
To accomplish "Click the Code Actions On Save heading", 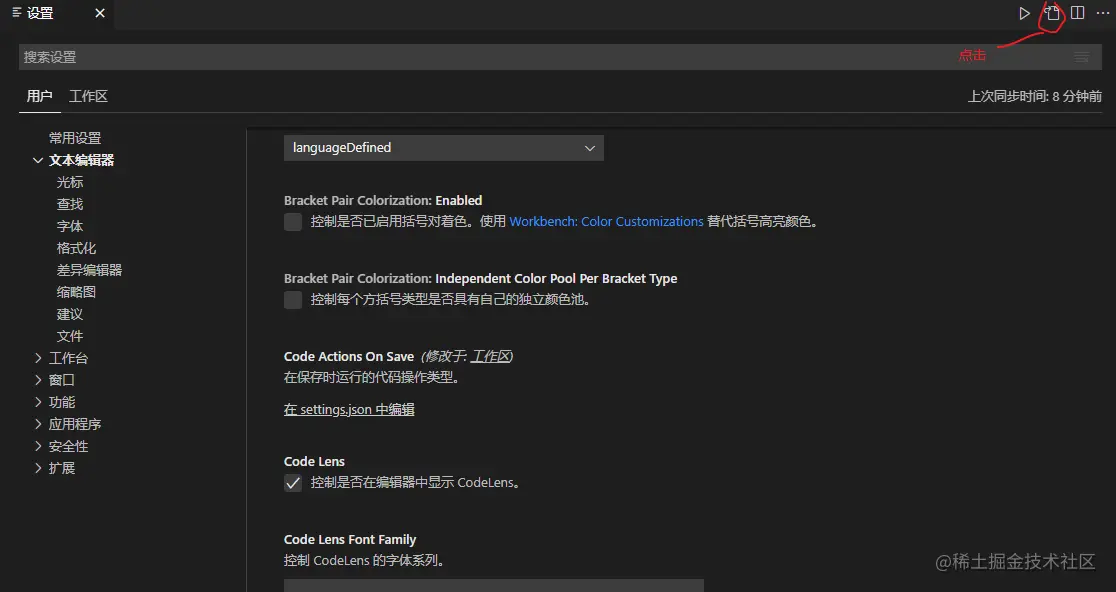I will (x=349, y=356).
